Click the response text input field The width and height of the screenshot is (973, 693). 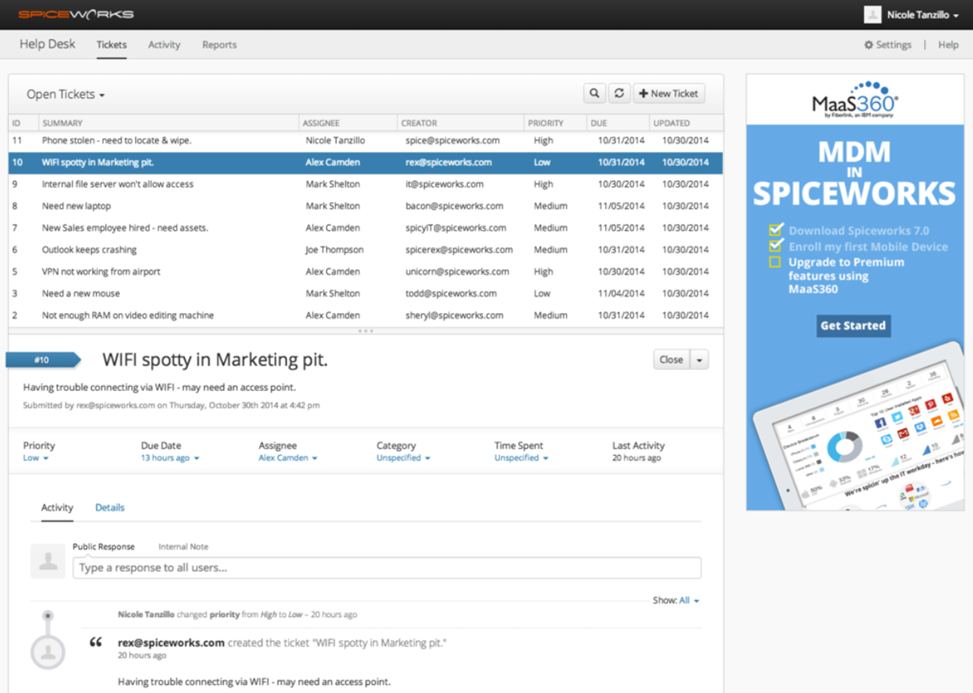click(387, 568)
